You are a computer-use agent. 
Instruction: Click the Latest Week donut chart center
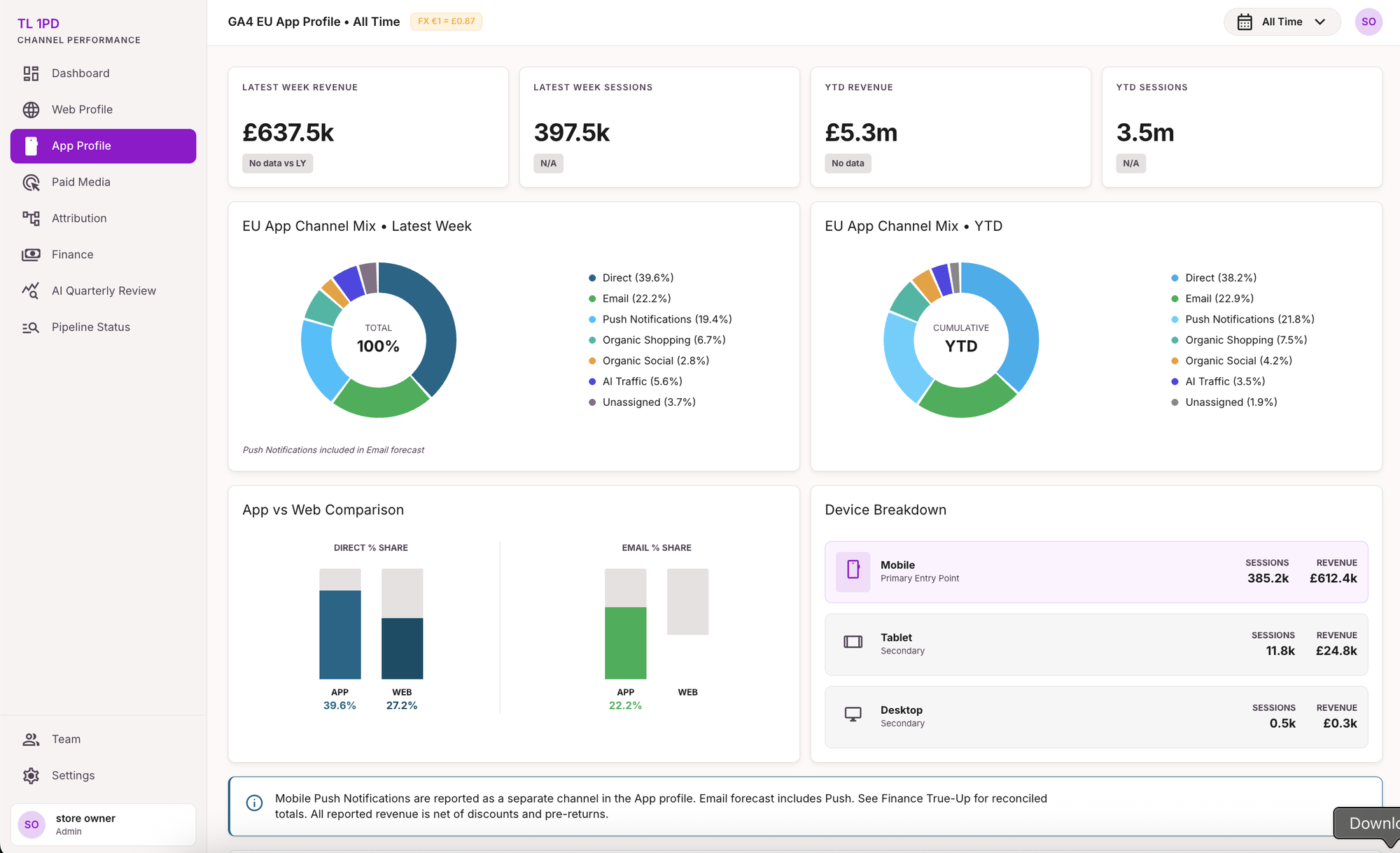click(378, 339)
